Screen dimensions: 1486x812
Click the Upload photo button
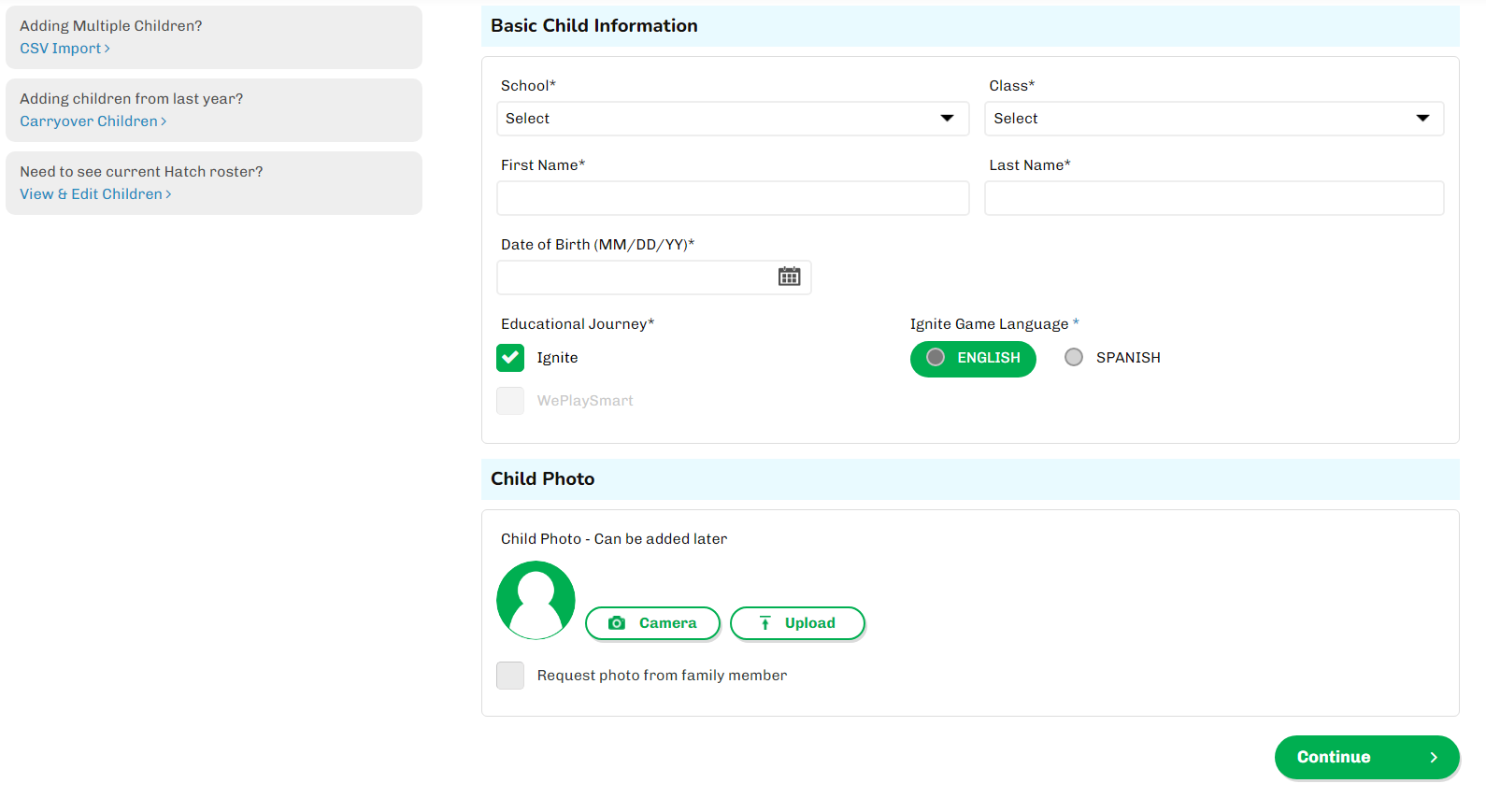[797, 623]
